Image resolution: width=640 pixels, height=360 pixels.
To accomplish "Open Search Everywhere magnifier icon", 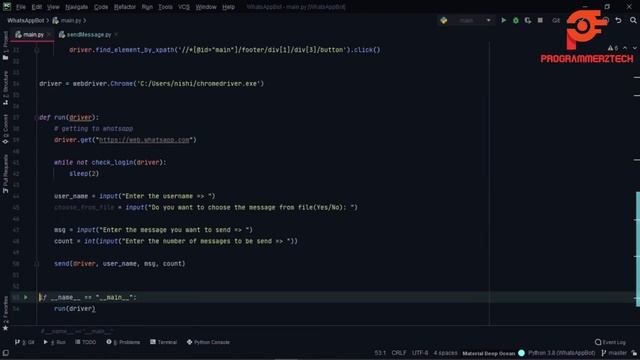I will pos(633,20).
